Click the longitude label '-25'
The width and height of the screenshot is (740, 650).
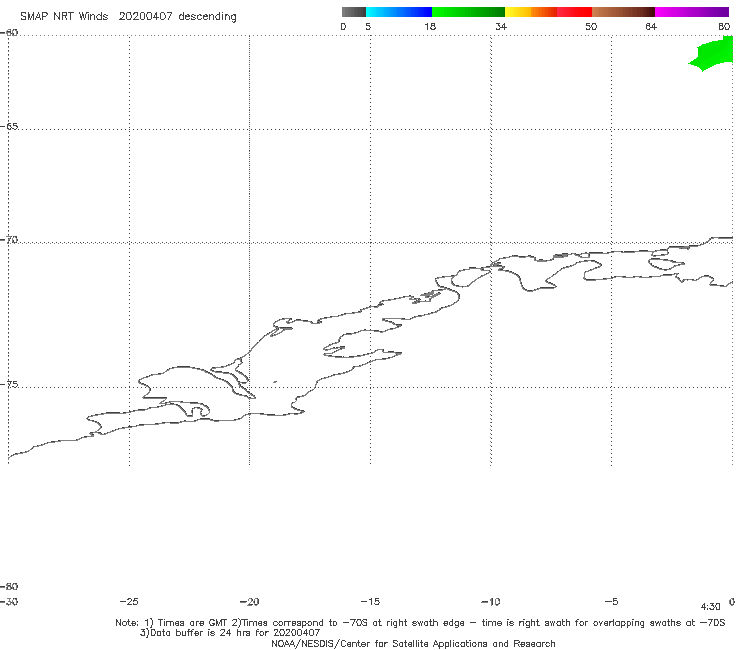(129, 601)
